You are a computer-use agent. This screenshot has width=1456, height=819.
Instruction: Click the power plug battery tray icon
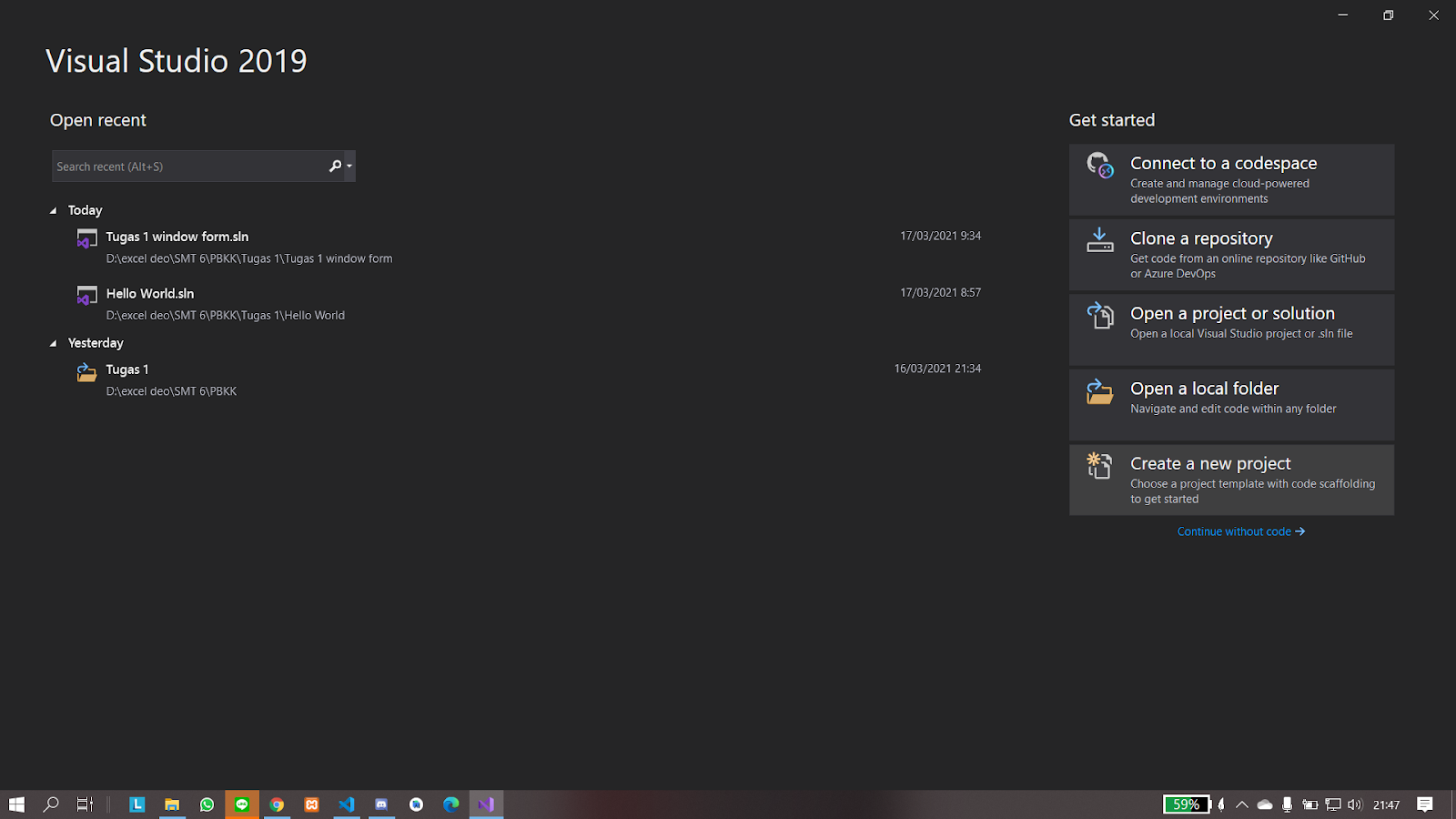1310,804
